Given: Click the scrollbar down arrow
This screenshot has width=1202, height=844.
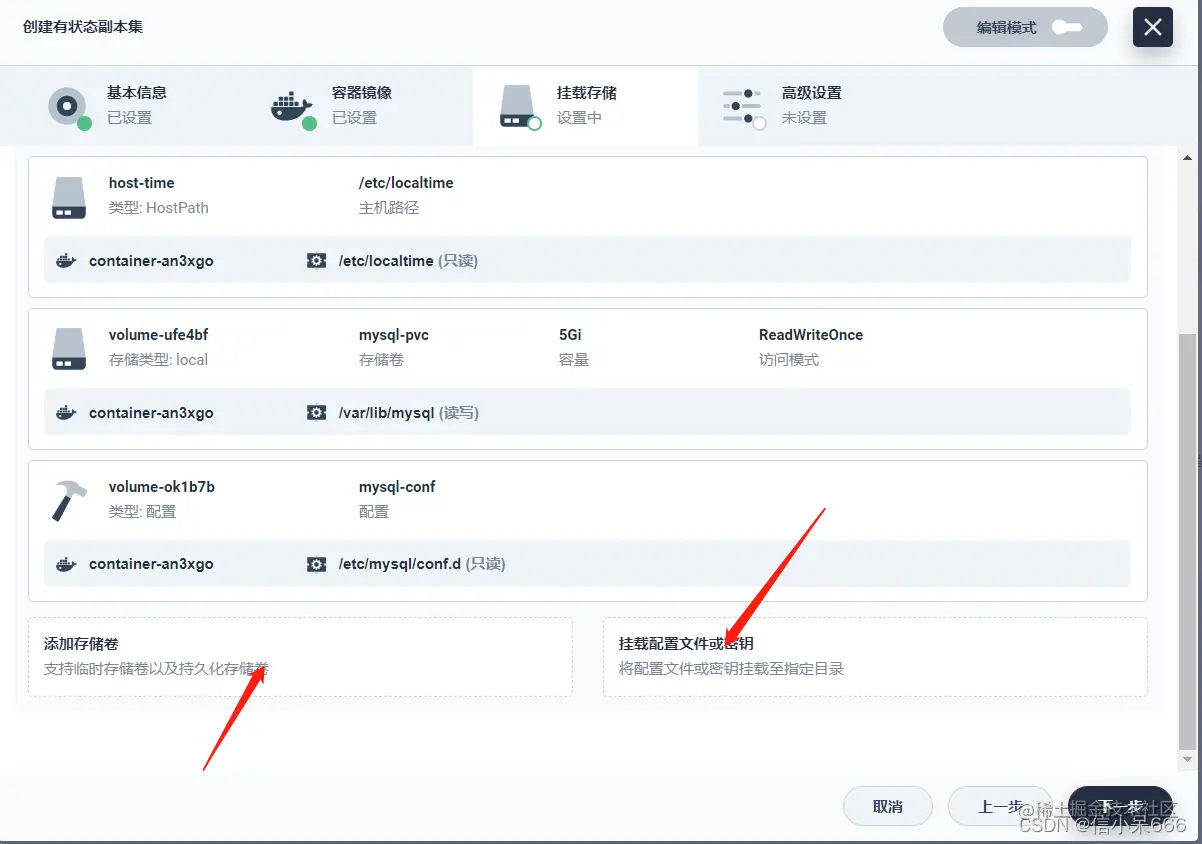Looking at the screenshot, I should click(x=1187, y=760).
